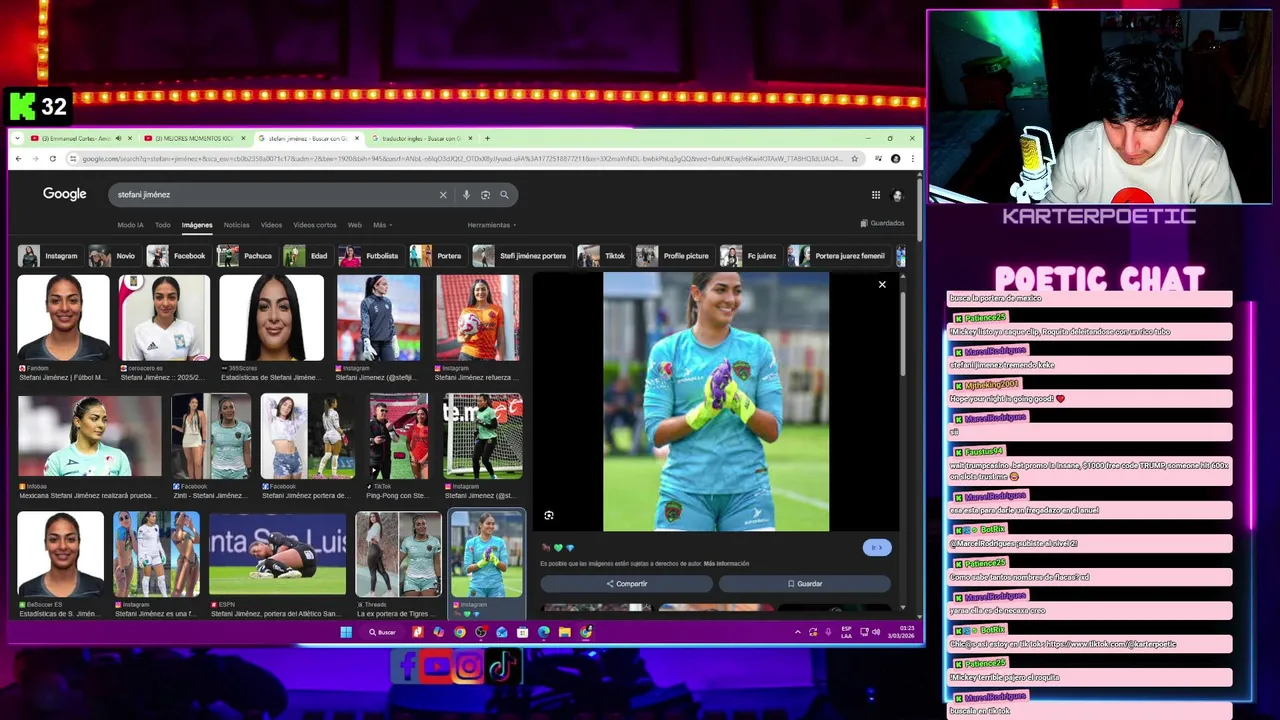Image resolution: width=1280 pixels, height=720 pixels.
Task: Expand the Más search filter menu
Action: tap(383, 225)
